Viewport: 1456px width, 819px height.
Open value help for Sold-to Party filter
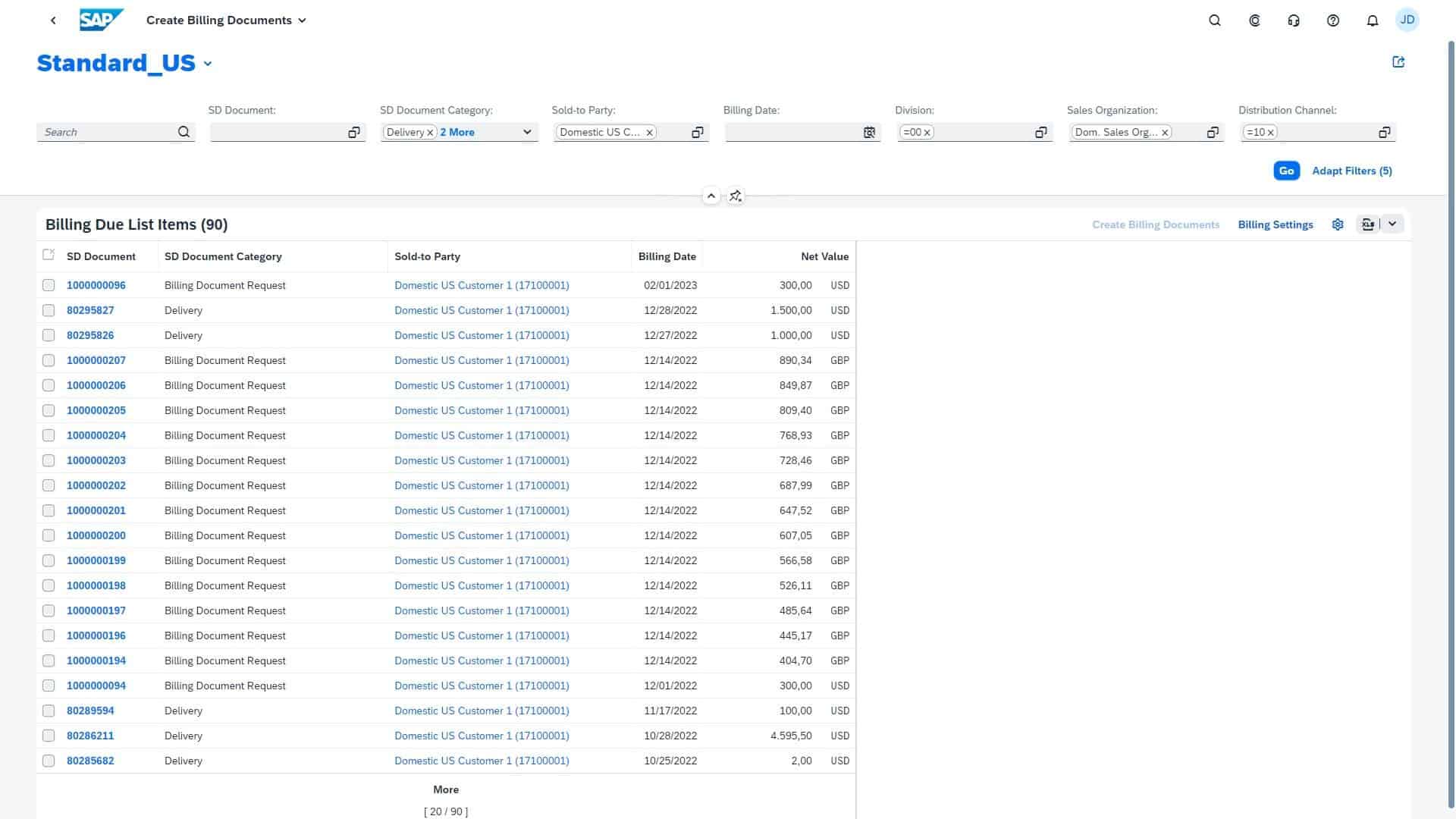(x=697, y=132)
